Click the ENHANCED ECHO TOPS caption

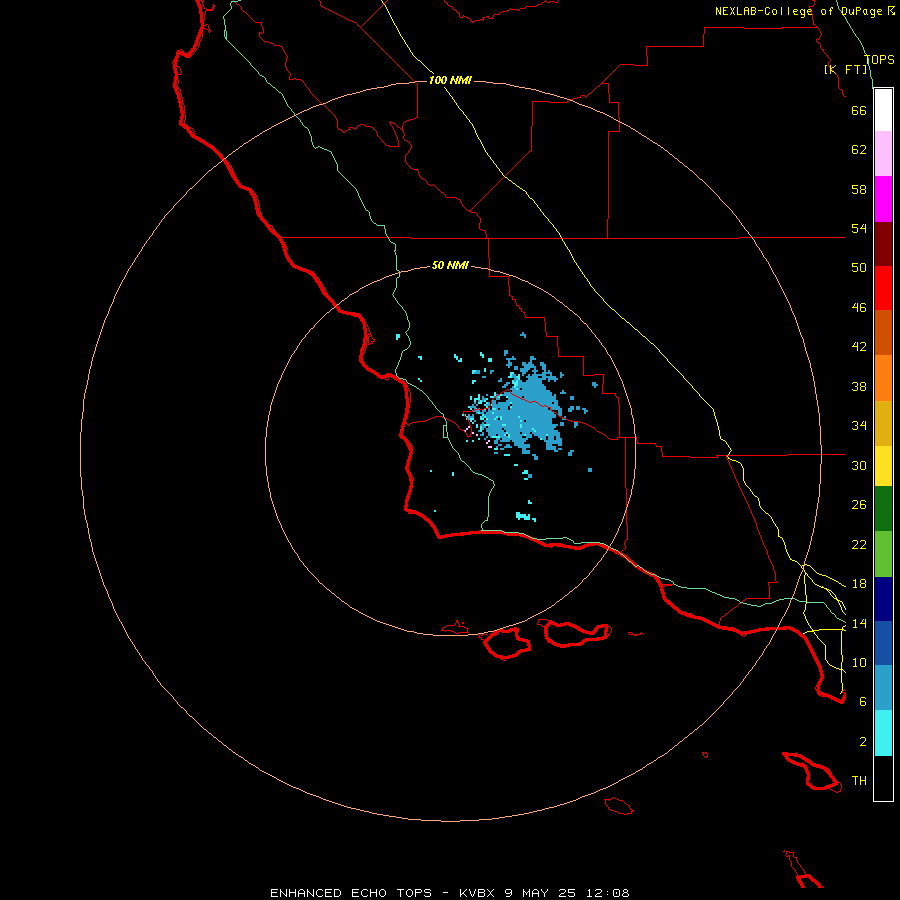tap(351, 893)
